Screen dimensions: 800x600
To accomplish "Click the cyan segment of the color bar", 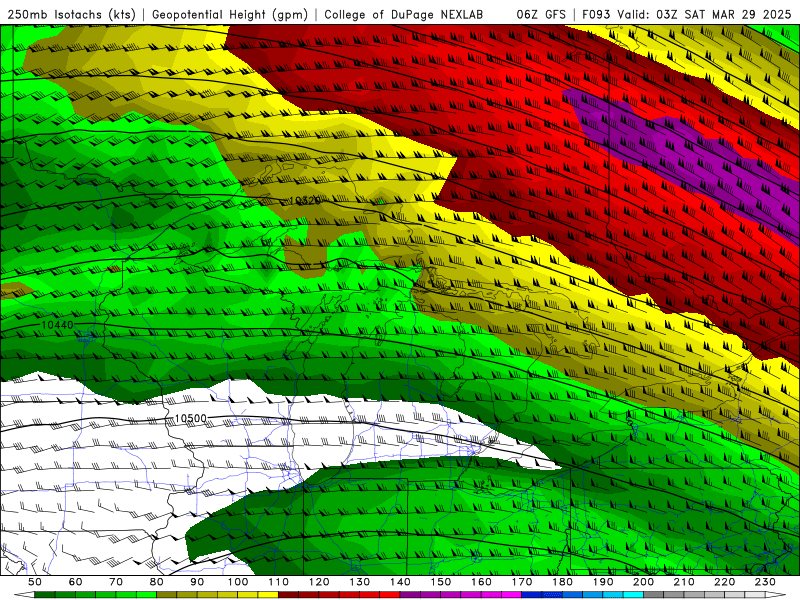I will 633,595.
